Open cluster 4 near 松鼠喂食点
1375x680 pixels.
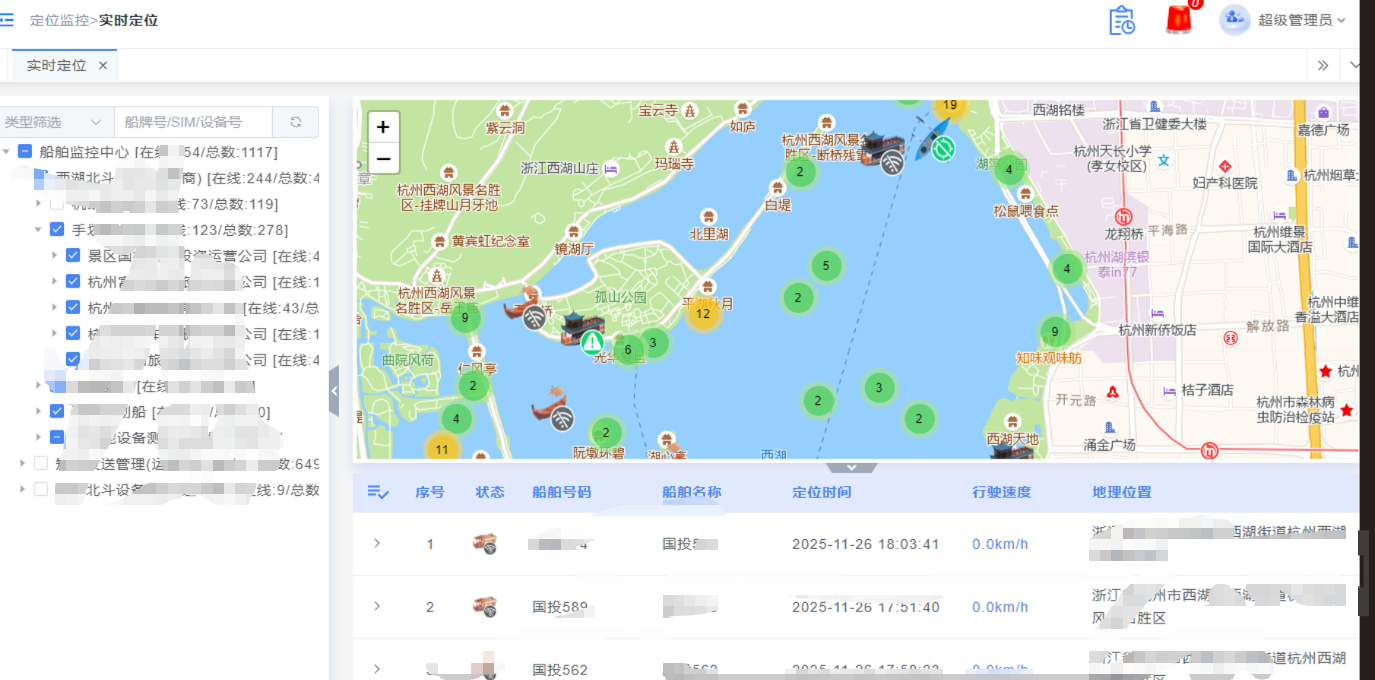pyautogui.click(x=1009, y=169)
